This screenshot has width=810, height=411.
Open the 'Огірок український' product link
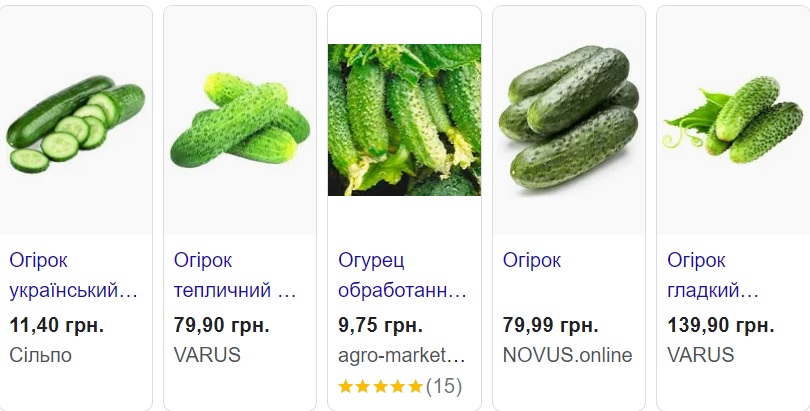click(72, 276)
